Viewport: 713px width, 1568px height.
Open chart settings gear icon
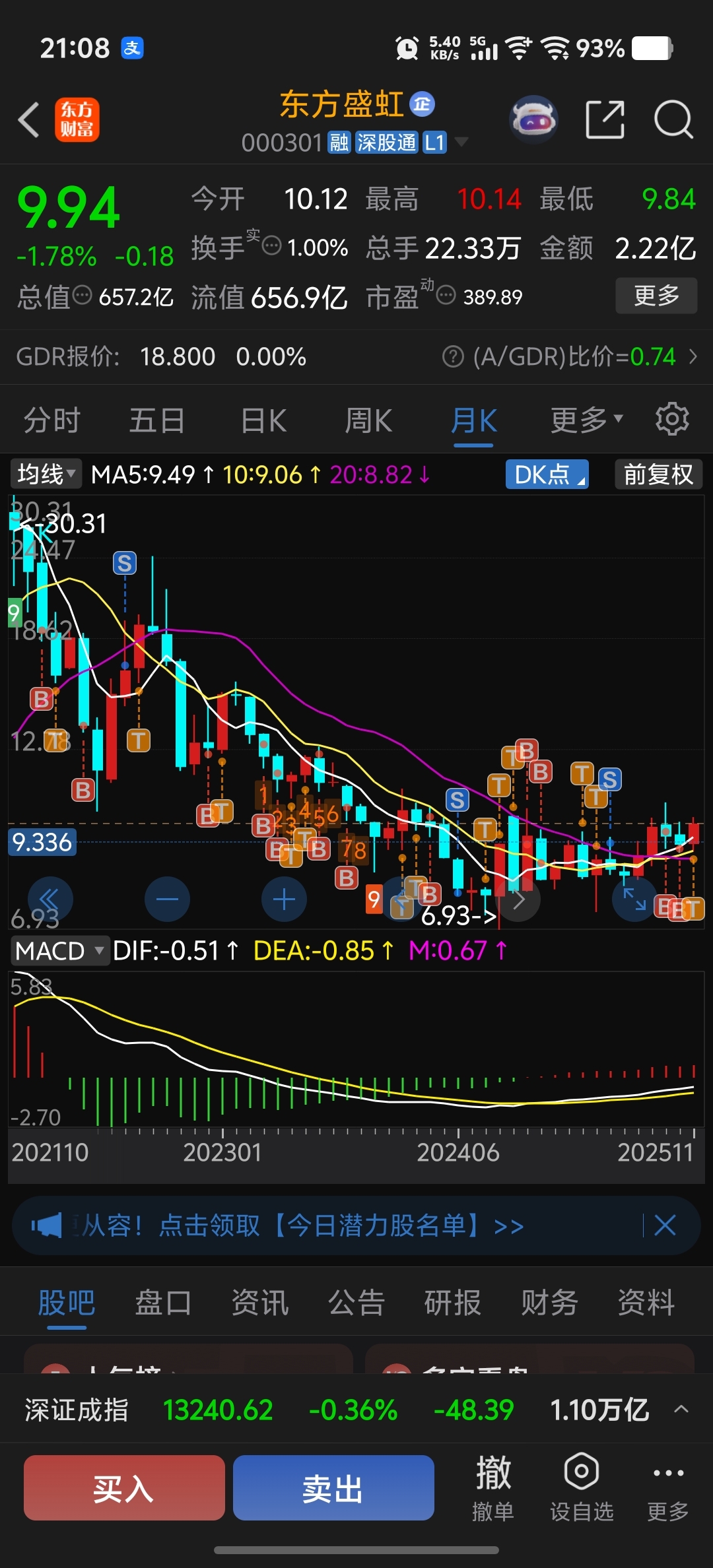(672, 418)
